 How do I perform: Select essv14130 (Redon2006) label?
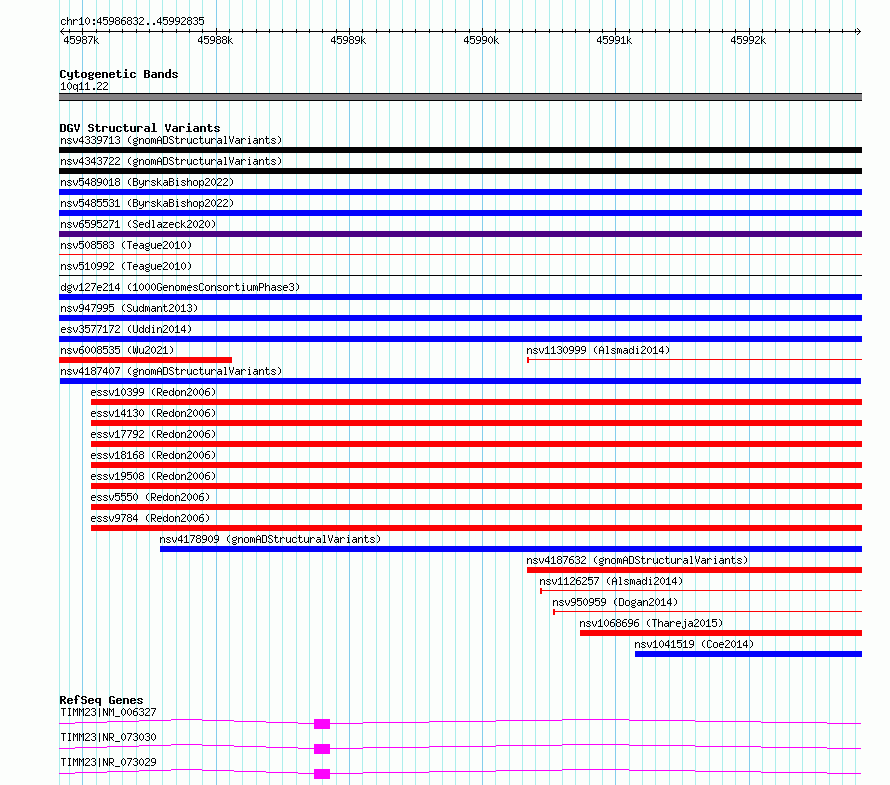(x=153, y=413)
